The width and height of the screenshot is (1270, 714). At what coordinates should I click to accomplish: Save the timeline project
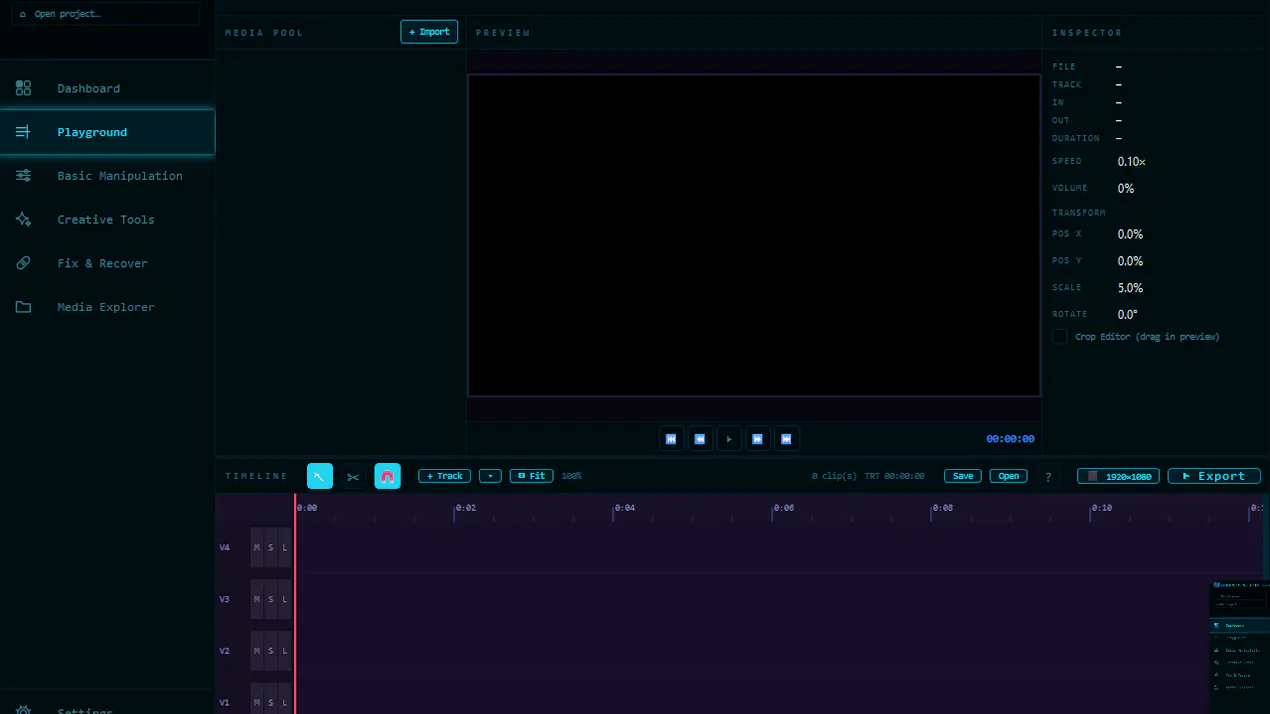(x=963, y=476)
